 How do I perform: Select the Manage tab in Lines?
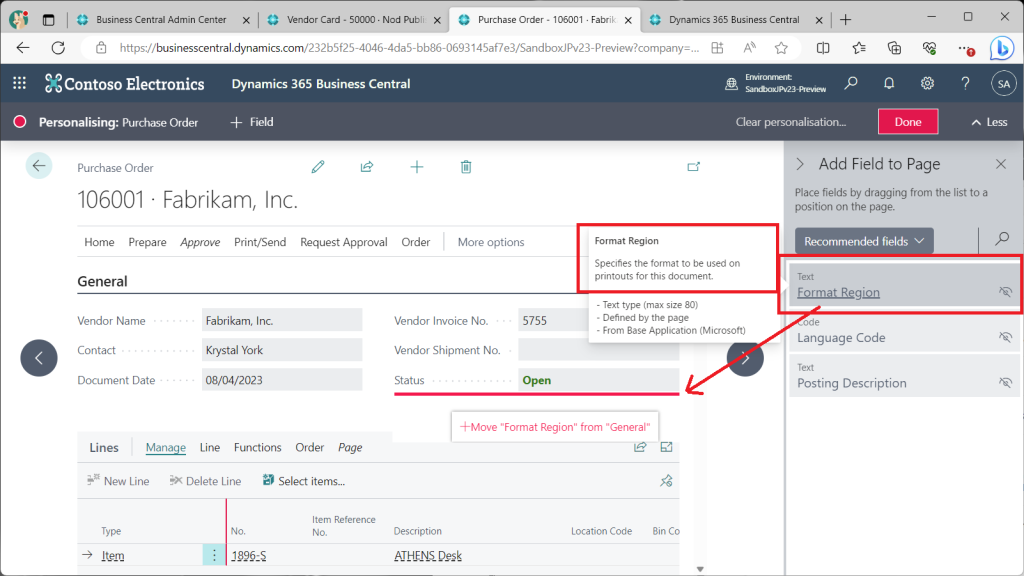tap(166, 447)
